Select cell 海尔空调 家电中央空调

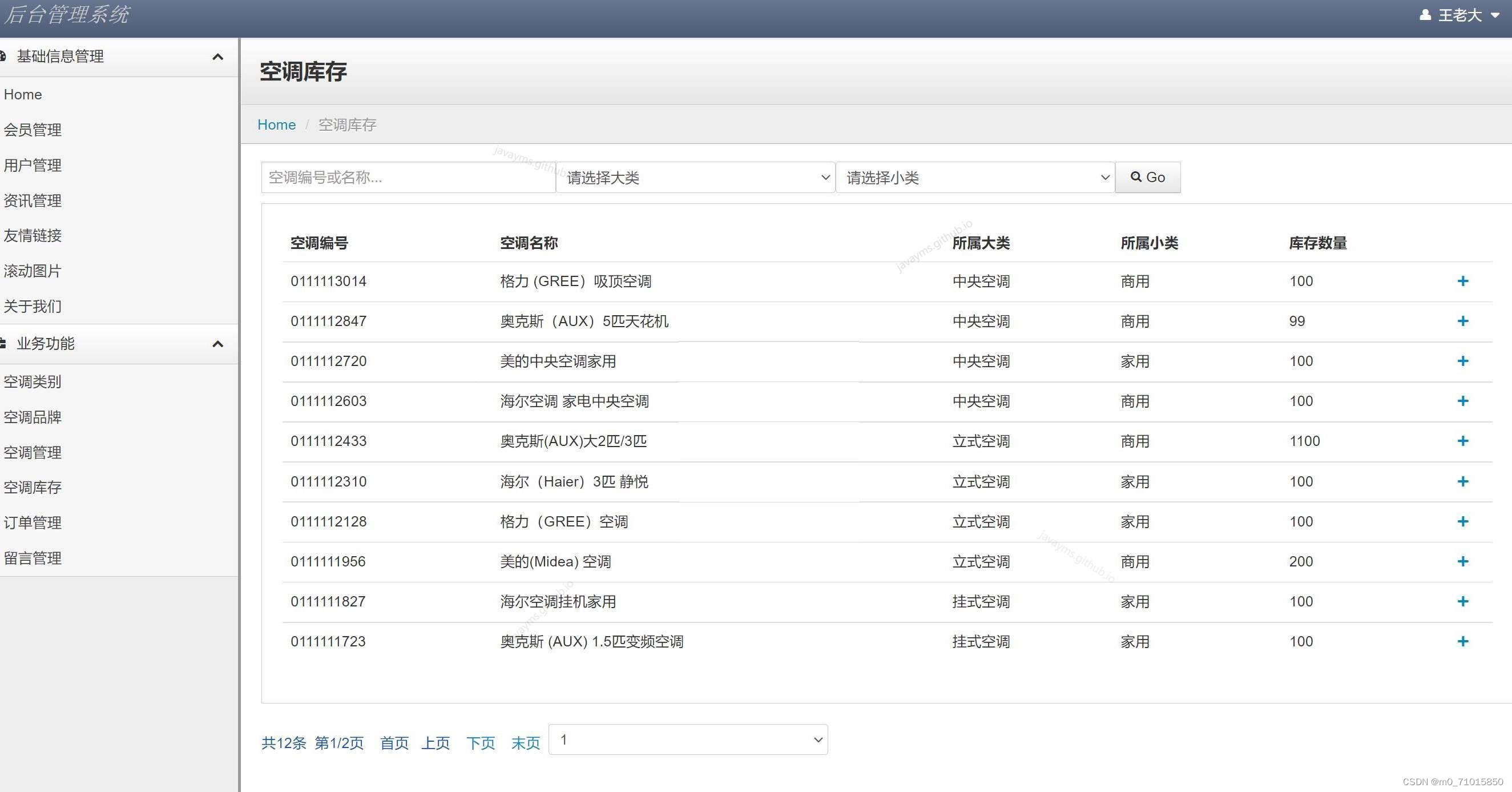click(575, 401)
